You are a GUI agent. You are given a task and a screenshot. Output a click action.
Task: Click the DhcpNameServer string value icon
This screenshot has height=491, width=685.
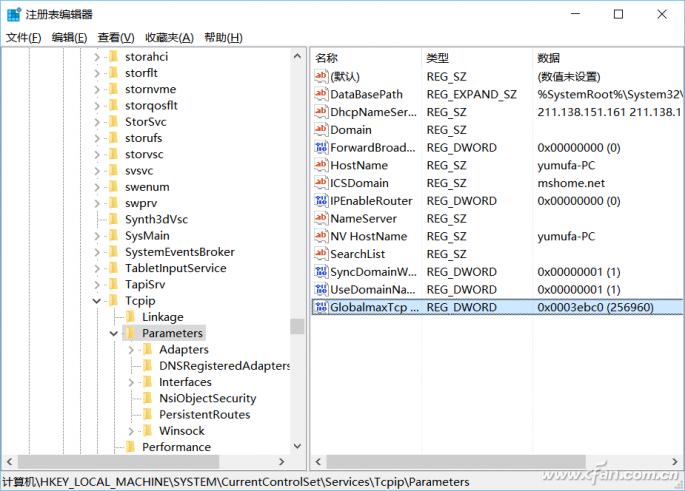[321, 112]
